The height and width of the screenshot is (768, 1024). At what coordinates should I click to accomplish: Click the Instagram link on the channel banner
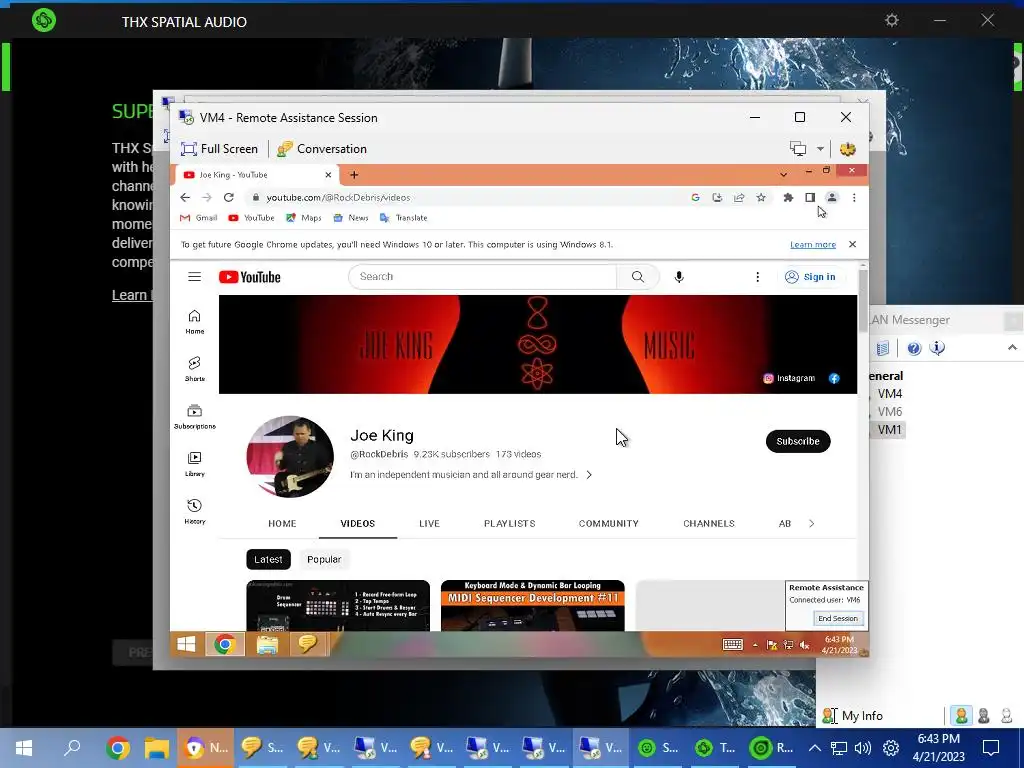[x=789, y=378]
